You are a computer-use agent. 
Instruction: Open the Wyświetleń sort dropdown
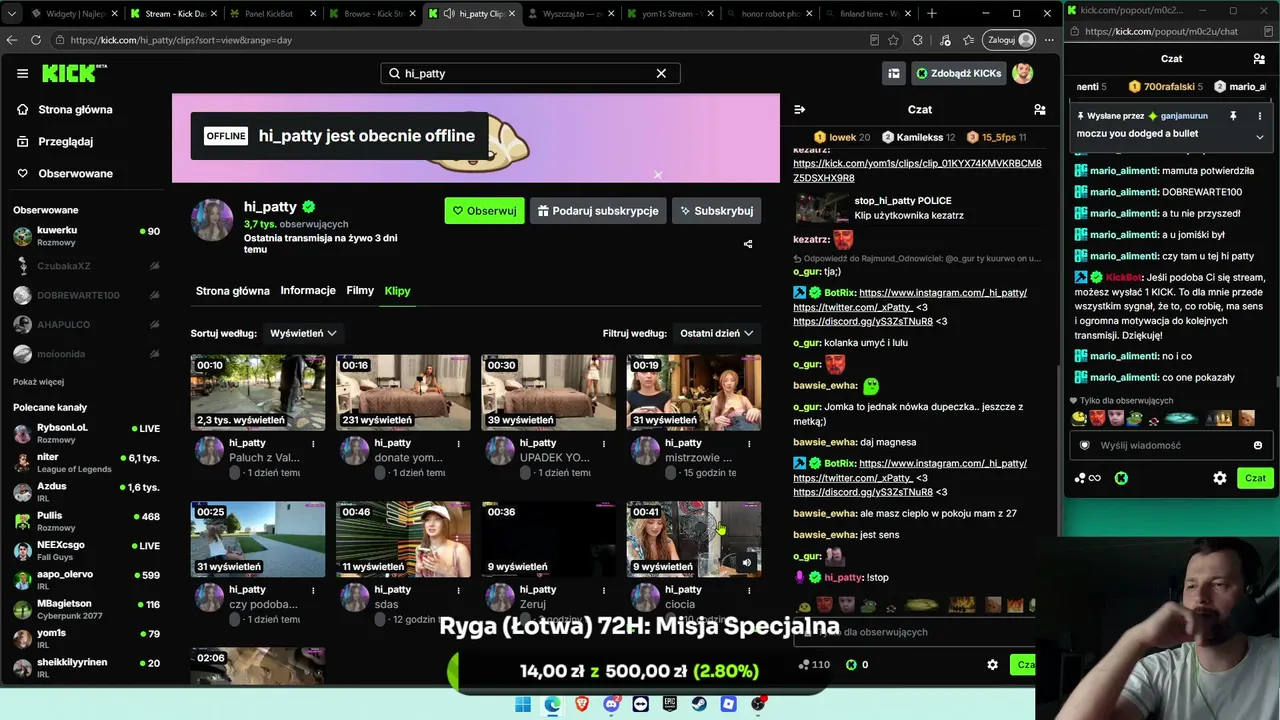[303, 333]
